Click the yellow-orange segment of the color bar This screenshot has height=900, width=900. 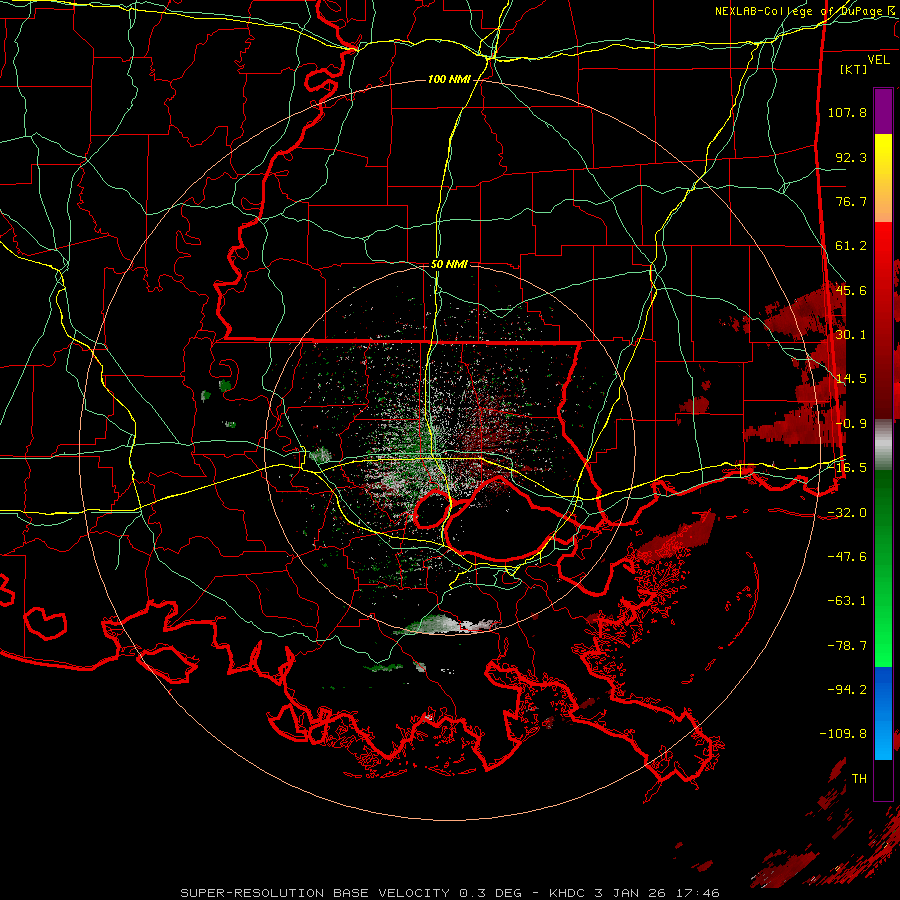click(x=883, y=178)
